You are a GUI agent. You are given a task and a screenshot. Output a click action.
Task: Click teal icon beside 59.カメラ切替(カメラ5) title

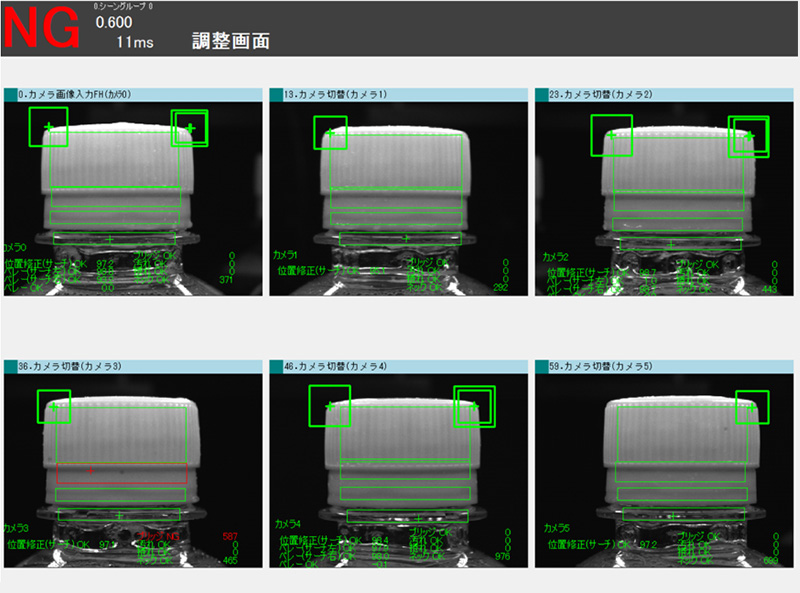[542, 367]
